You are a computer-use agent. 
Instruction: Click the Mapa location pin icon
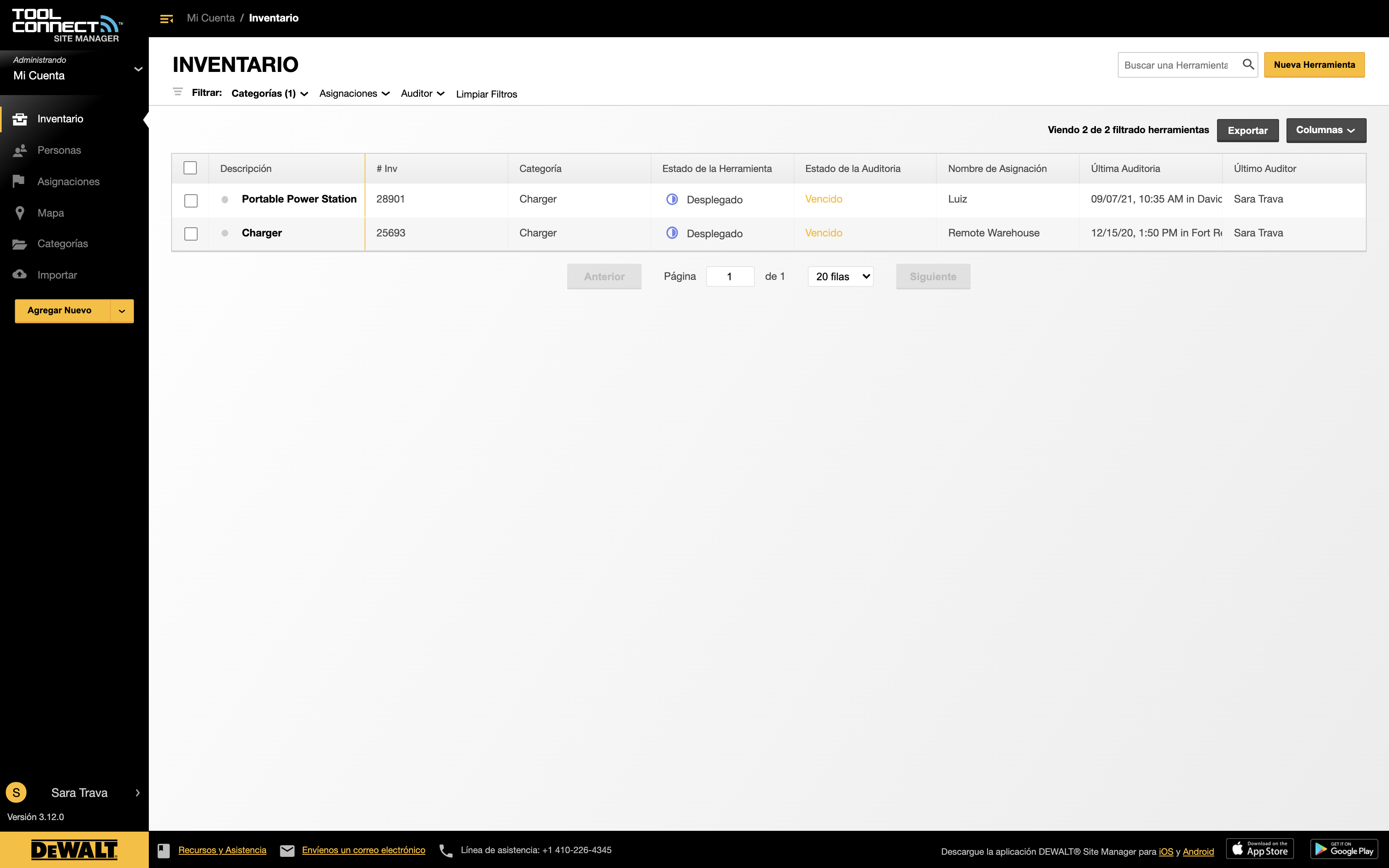(20, 213)
